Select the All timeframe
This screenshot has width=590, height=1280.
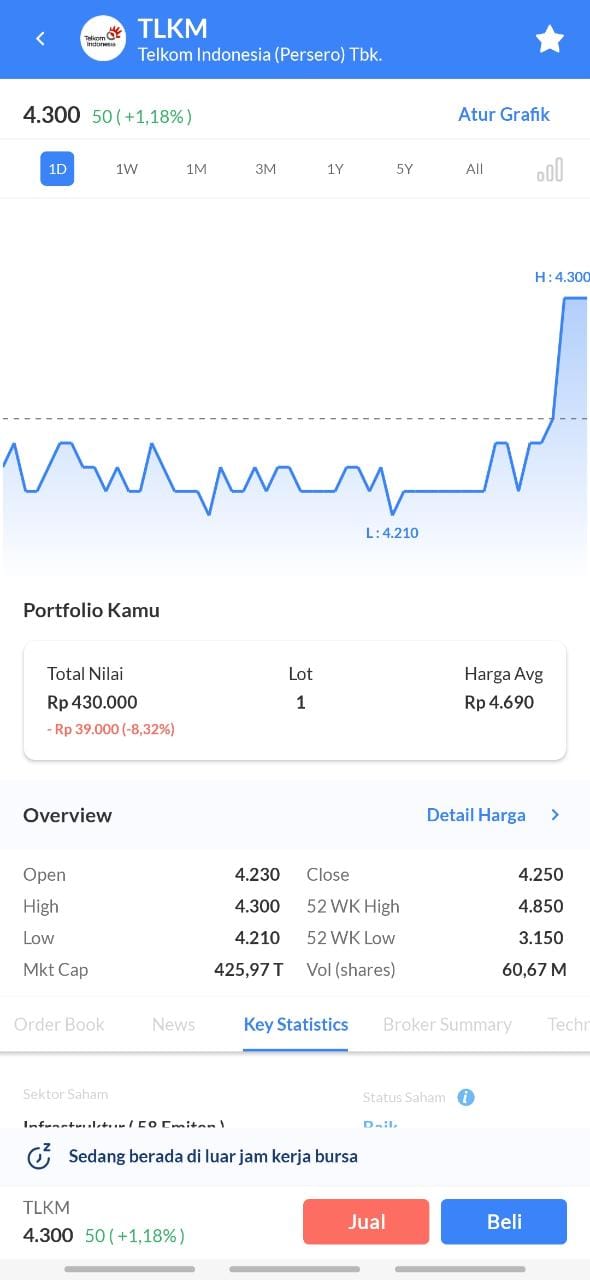pos(474,169)
